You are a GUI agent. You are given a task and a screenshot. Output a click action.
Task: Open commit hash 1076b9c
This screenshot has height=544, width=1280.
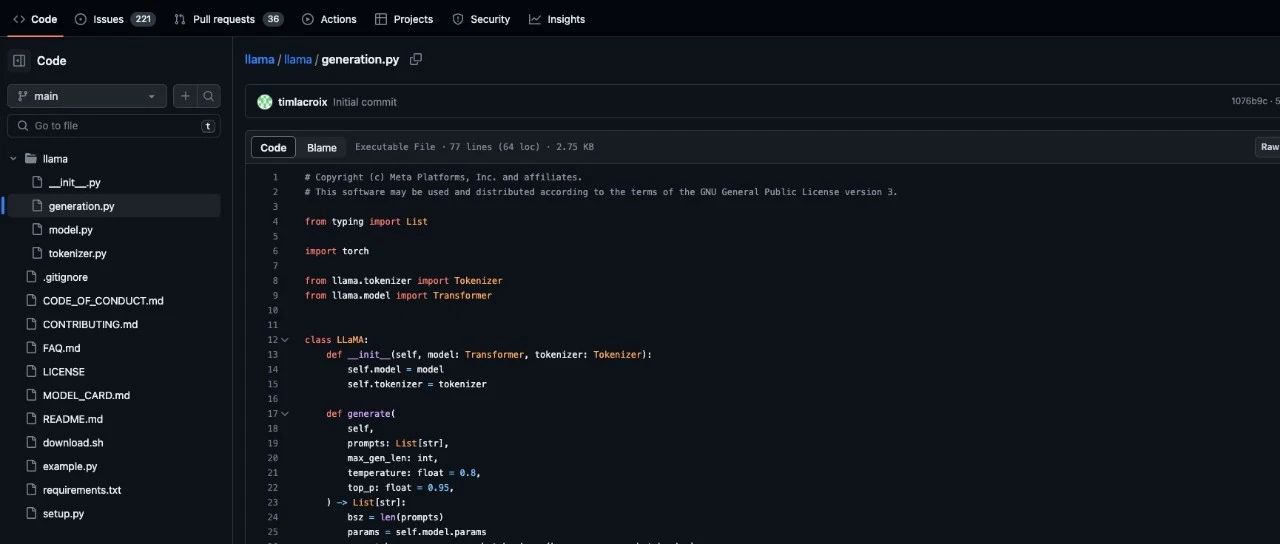pyautogui.click(x=1250, y=102)
